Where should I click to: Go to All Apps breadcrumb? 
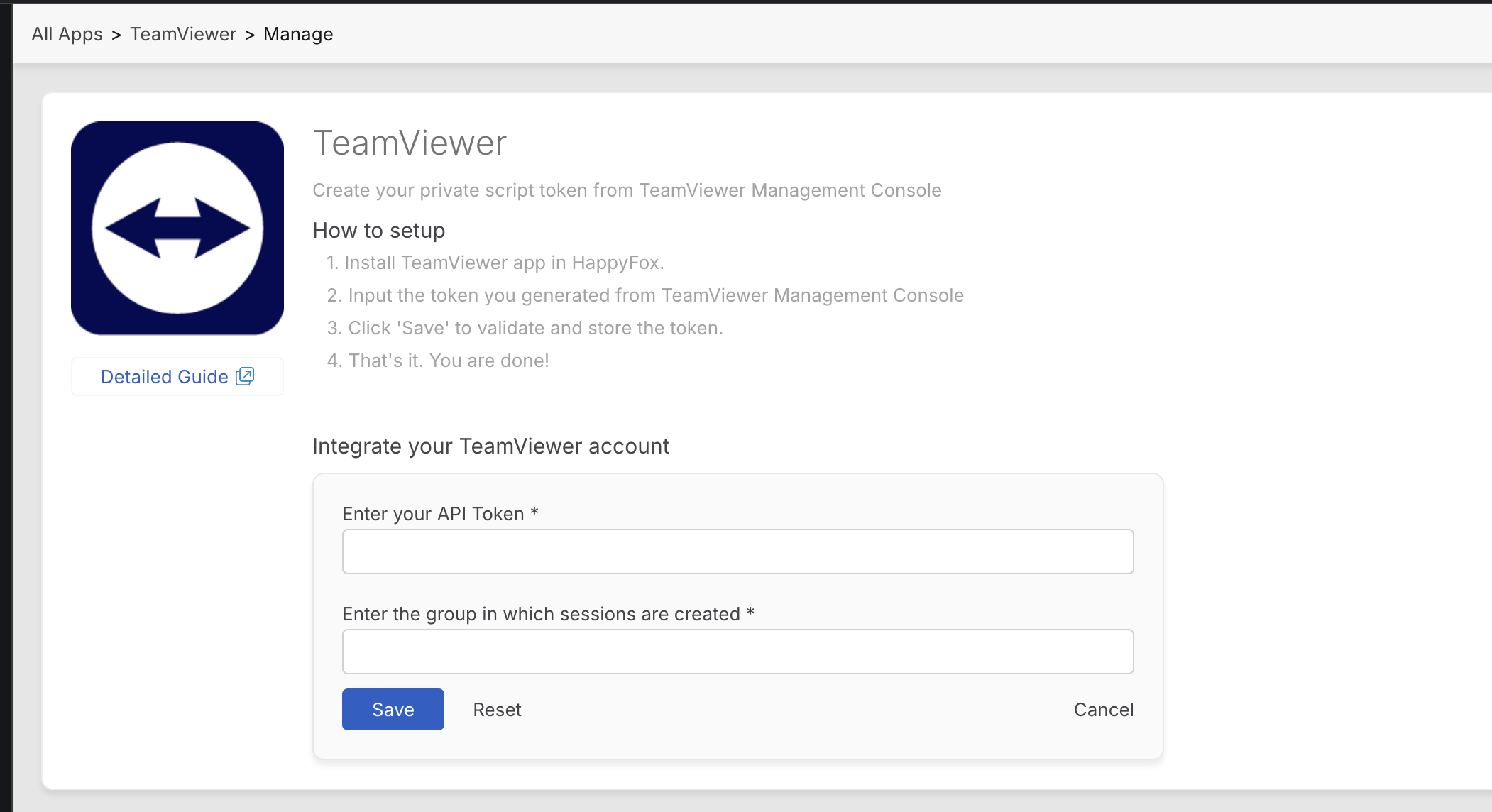67,34
